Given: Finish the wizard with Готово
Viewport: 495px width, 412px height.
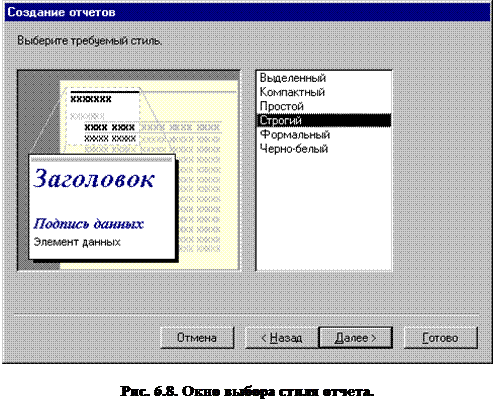Looking at the screenshot, I should click(x=441, y=338).
